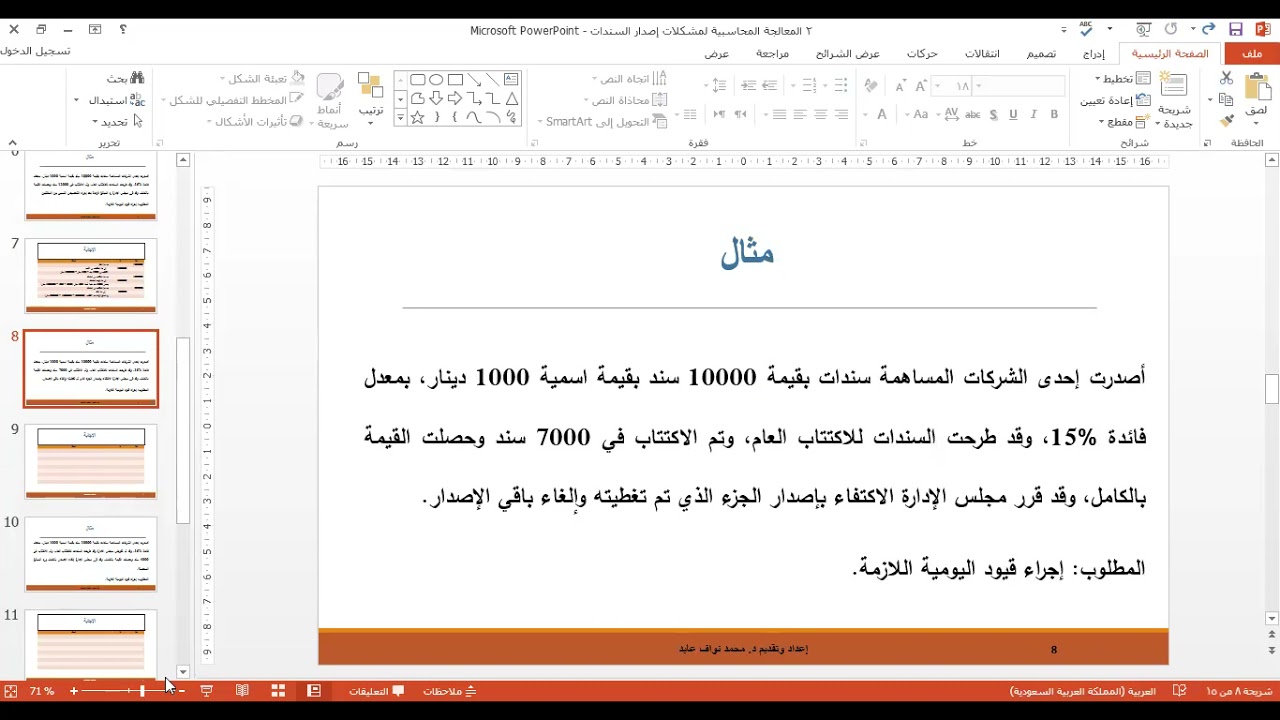Click the Select (تحديد) button
Image resolution: width=1280 pixels, height=720 pixels.
tap(118, 122)
